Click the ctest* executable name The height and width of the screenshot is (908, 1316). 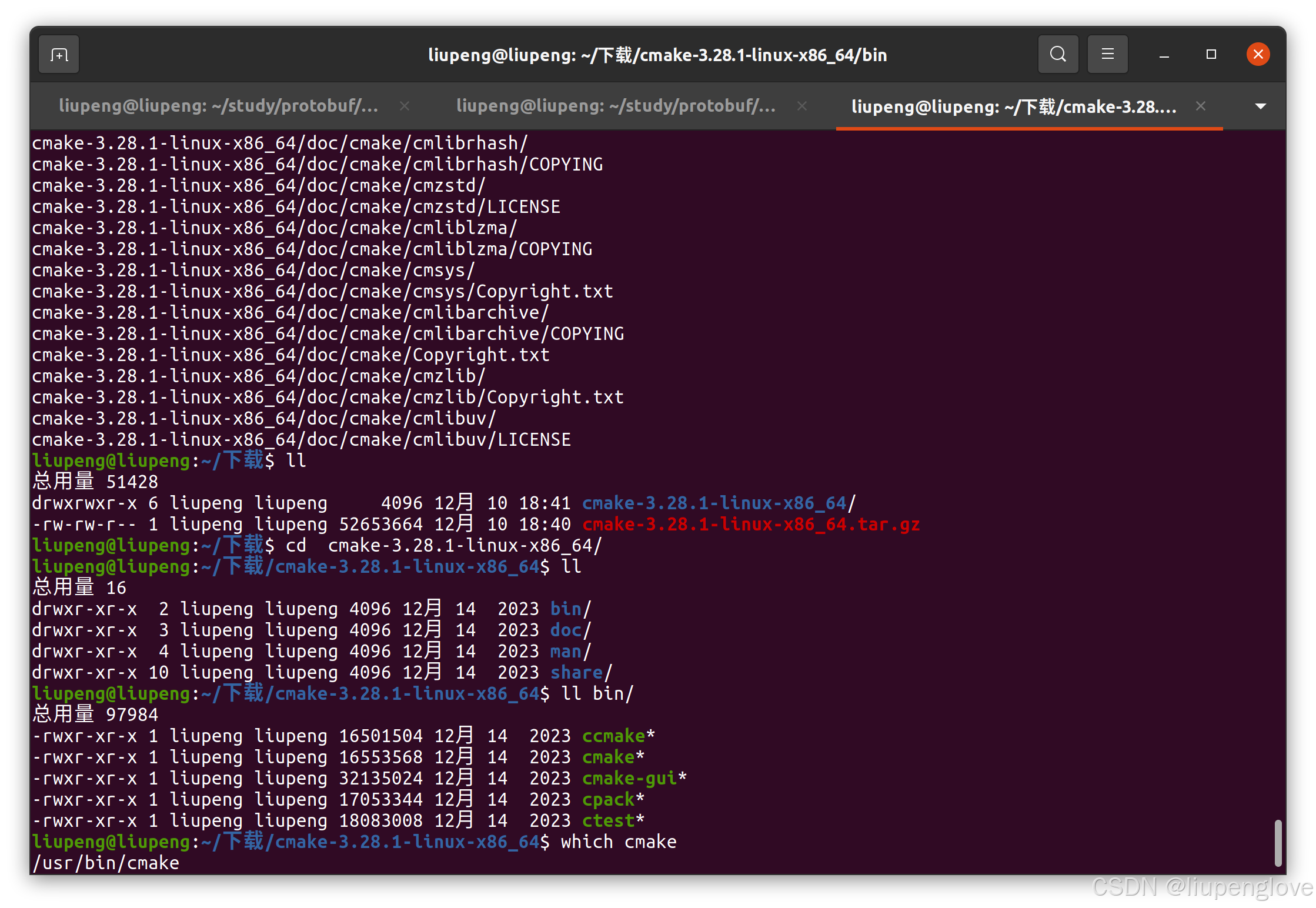613,820
